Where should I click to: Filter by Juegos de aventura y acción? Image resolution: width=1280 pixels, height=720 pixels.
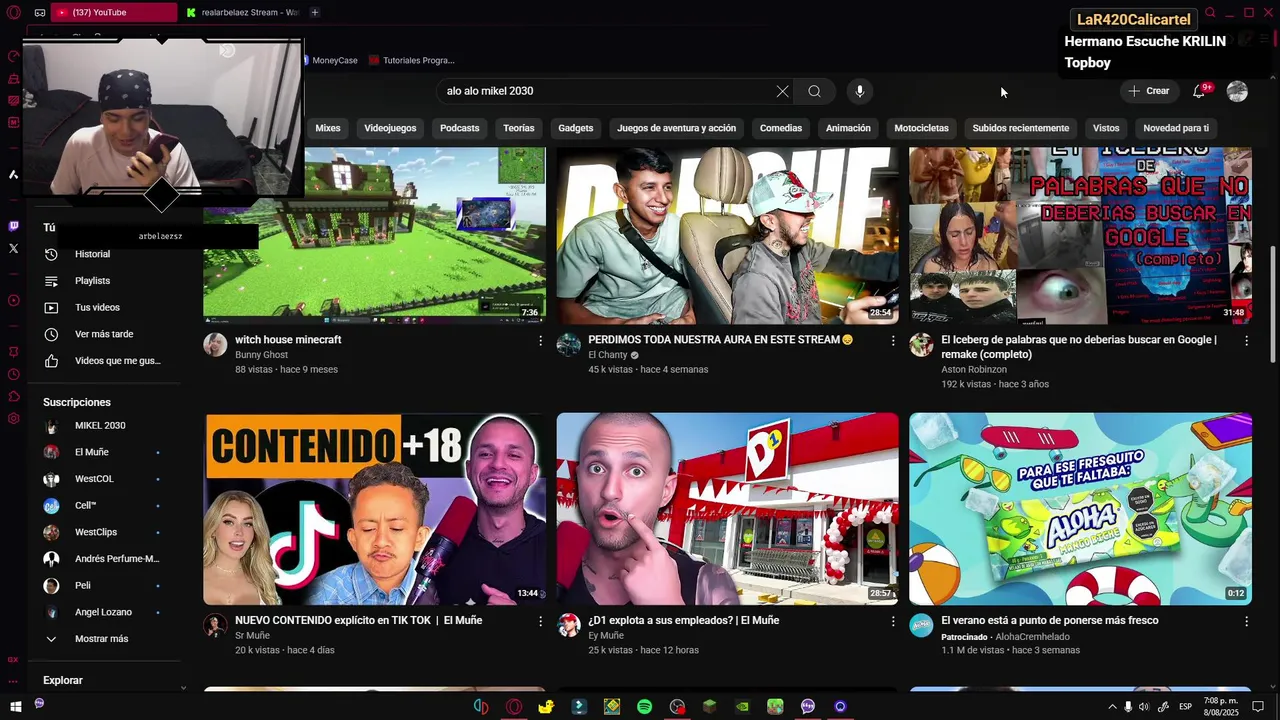tap(676, 128)
